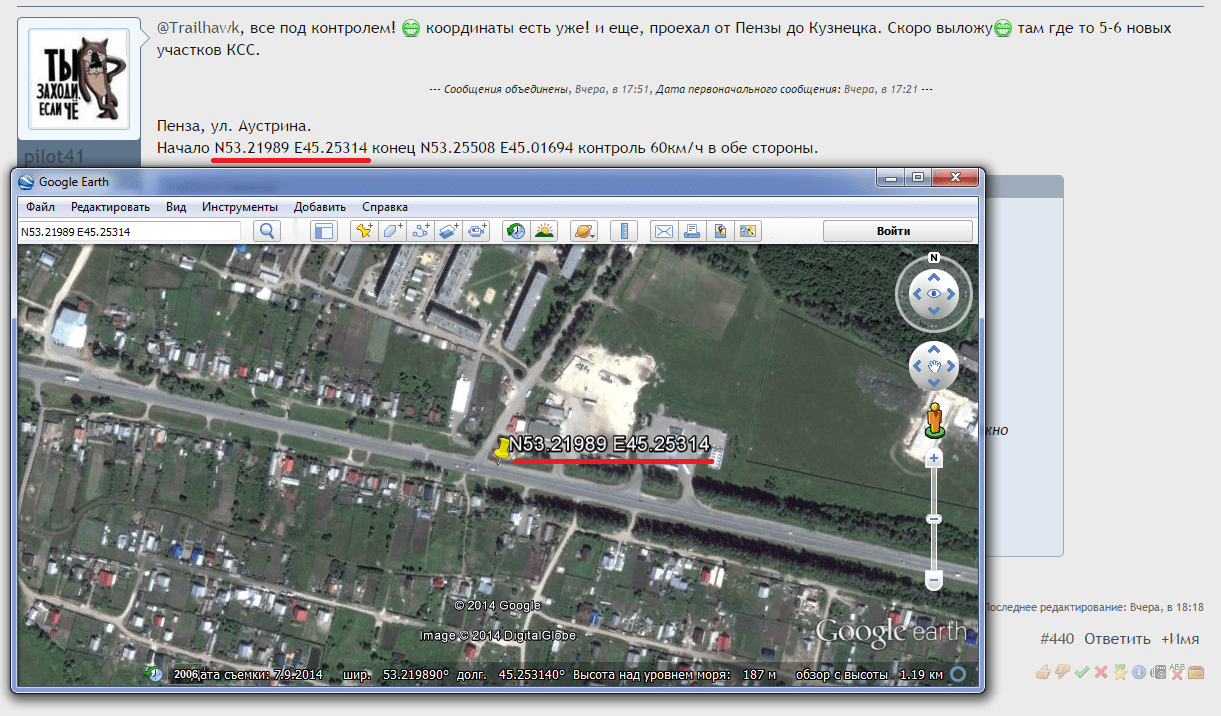The image size is (1221, 716).
Task: Click the zoom out minus button
Action: 934,580
